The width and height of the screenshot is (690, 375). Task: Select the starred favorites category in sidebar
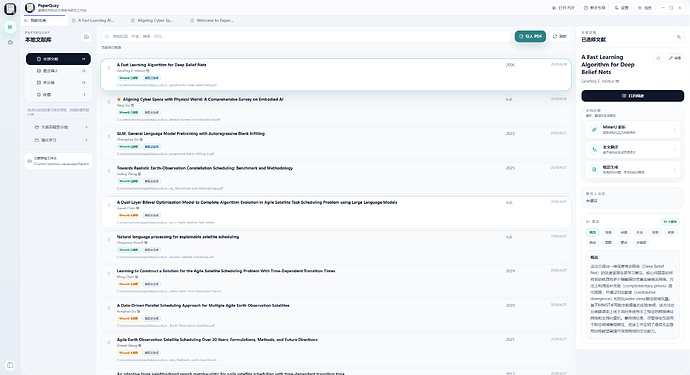59,95
